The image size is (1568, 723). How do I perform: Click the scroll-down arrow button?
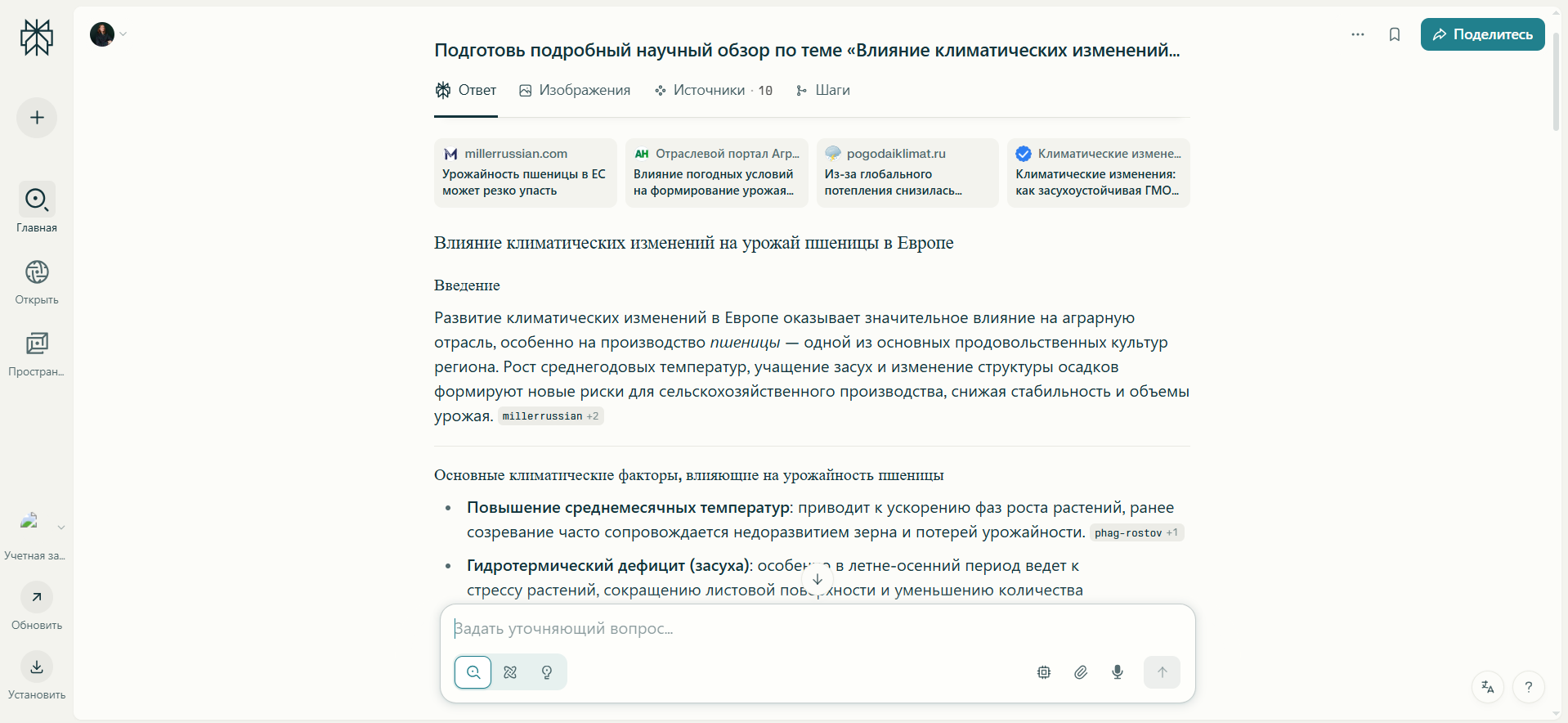(817, 579)
